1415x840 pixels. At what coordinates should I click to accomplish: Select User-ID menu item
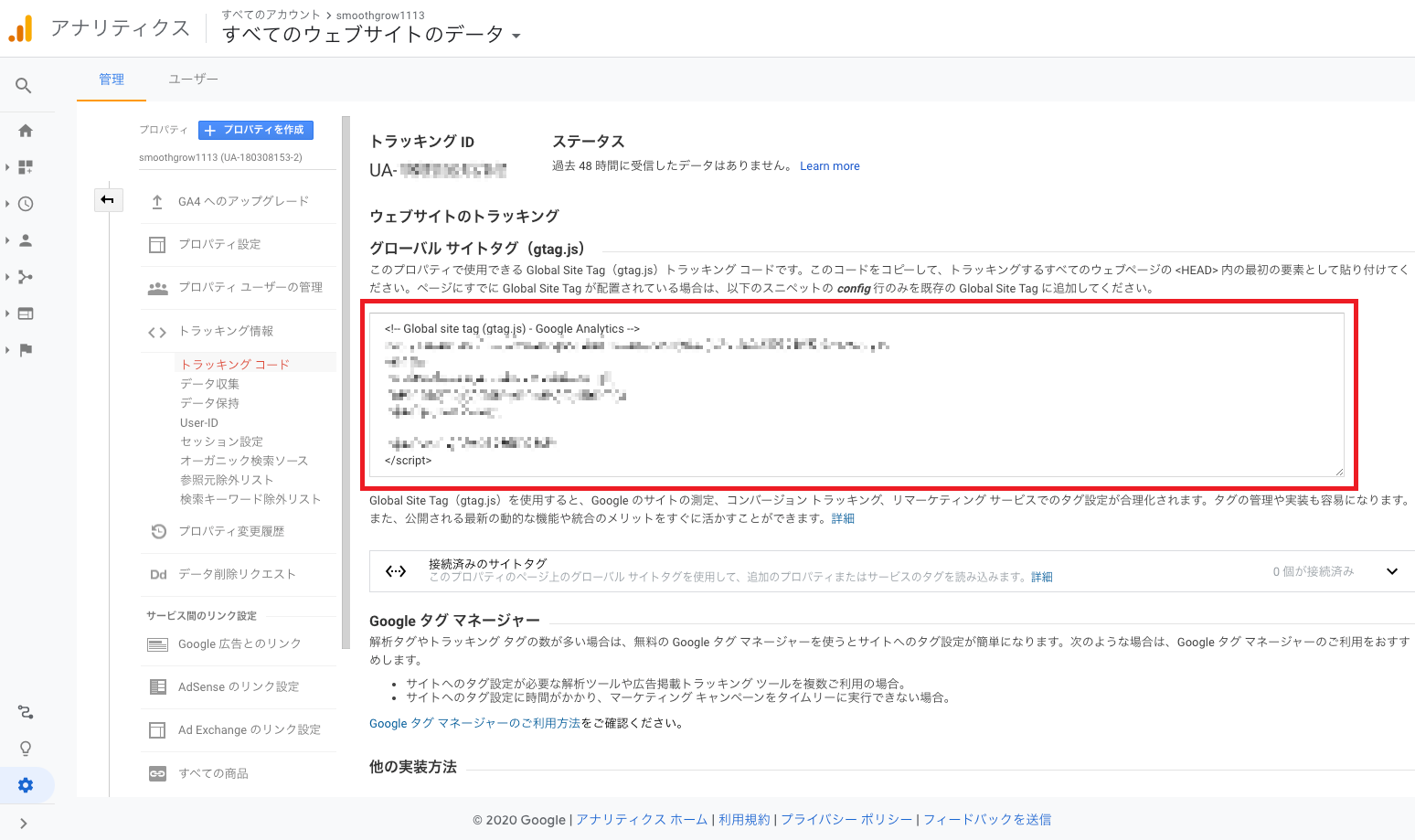coord(199,423)
